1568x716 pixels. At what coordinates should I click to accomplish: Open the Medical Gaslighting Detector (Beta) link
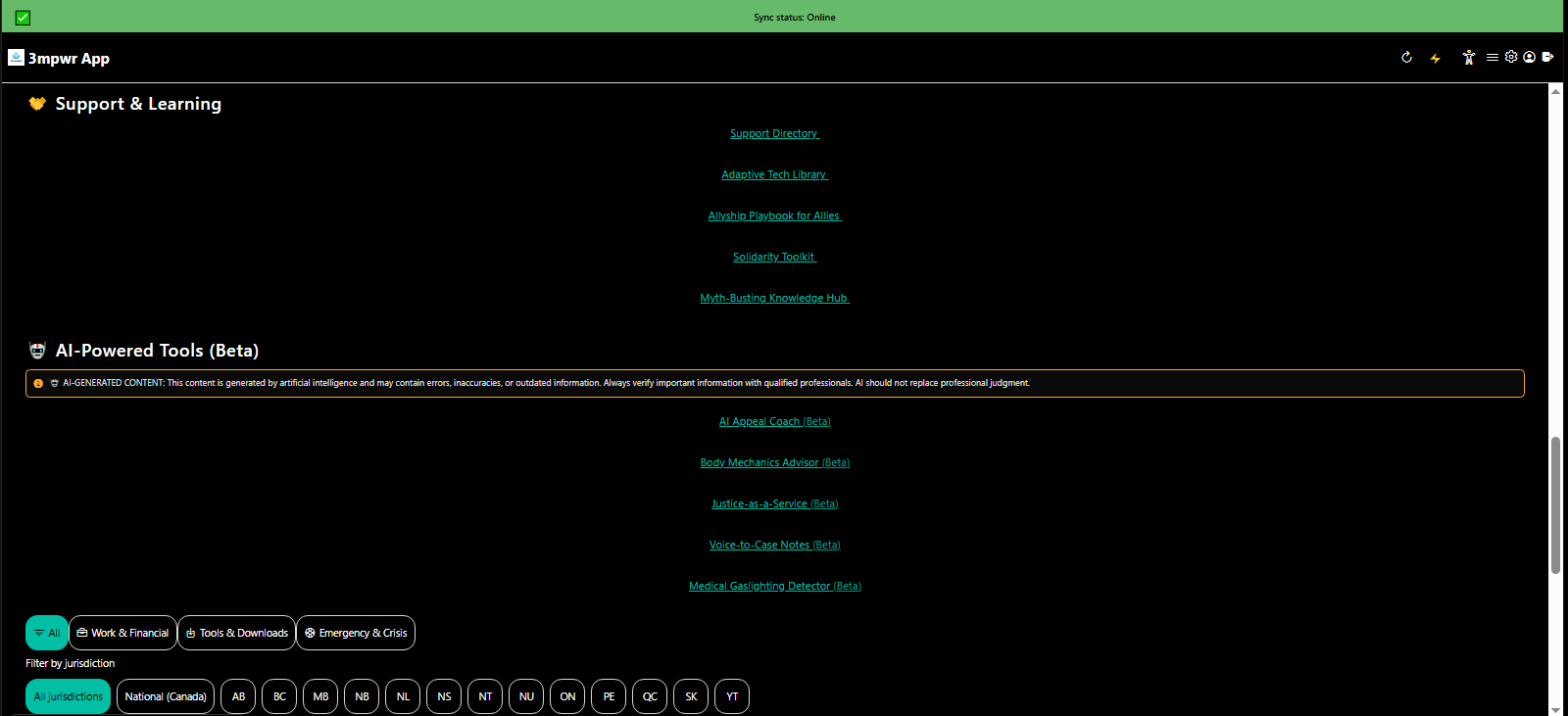[774, 587]
